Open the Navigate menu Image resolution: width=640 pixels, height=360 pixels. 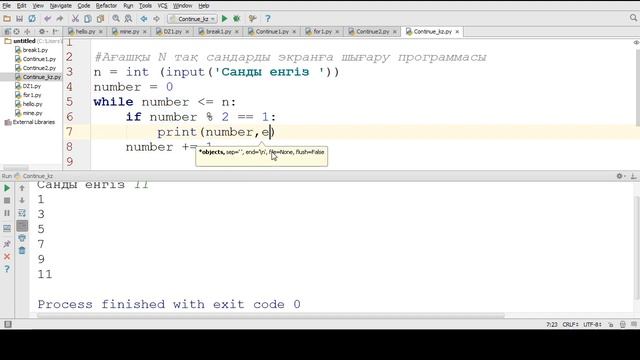tap(61, 6)
